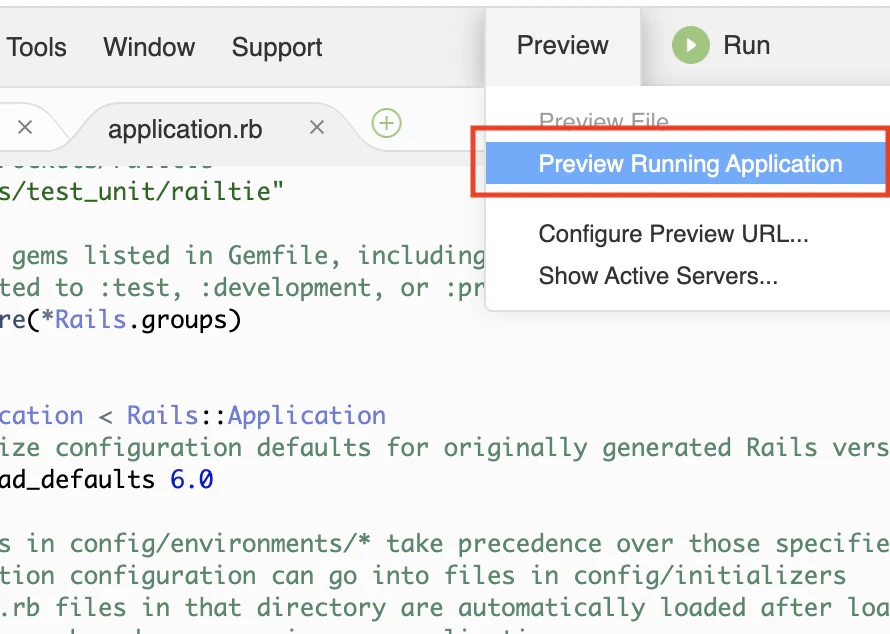Viewport: 890px width, 634px height.
Task: Close the application.rb tab
Action: [317, 127]
